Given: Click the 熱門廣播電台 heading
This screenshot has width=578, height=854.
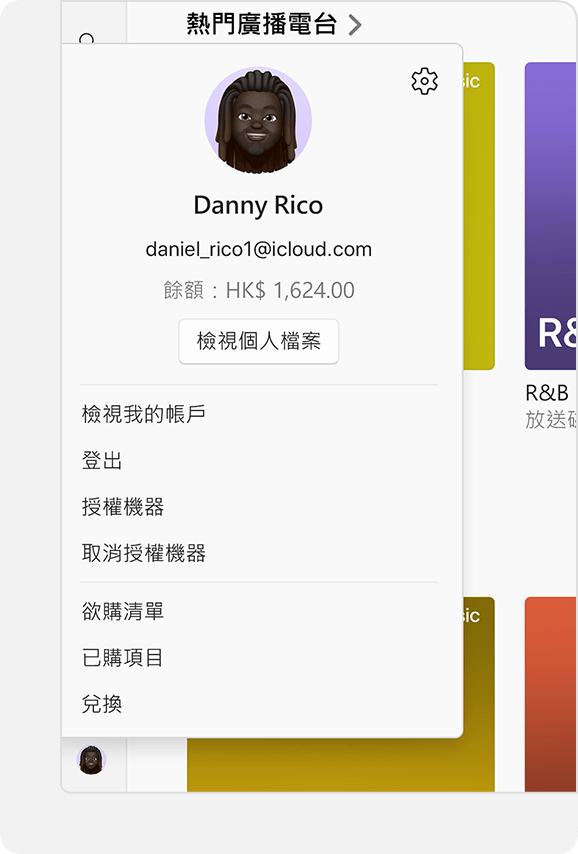Looking at the screenshot, I should pos(261,25).
